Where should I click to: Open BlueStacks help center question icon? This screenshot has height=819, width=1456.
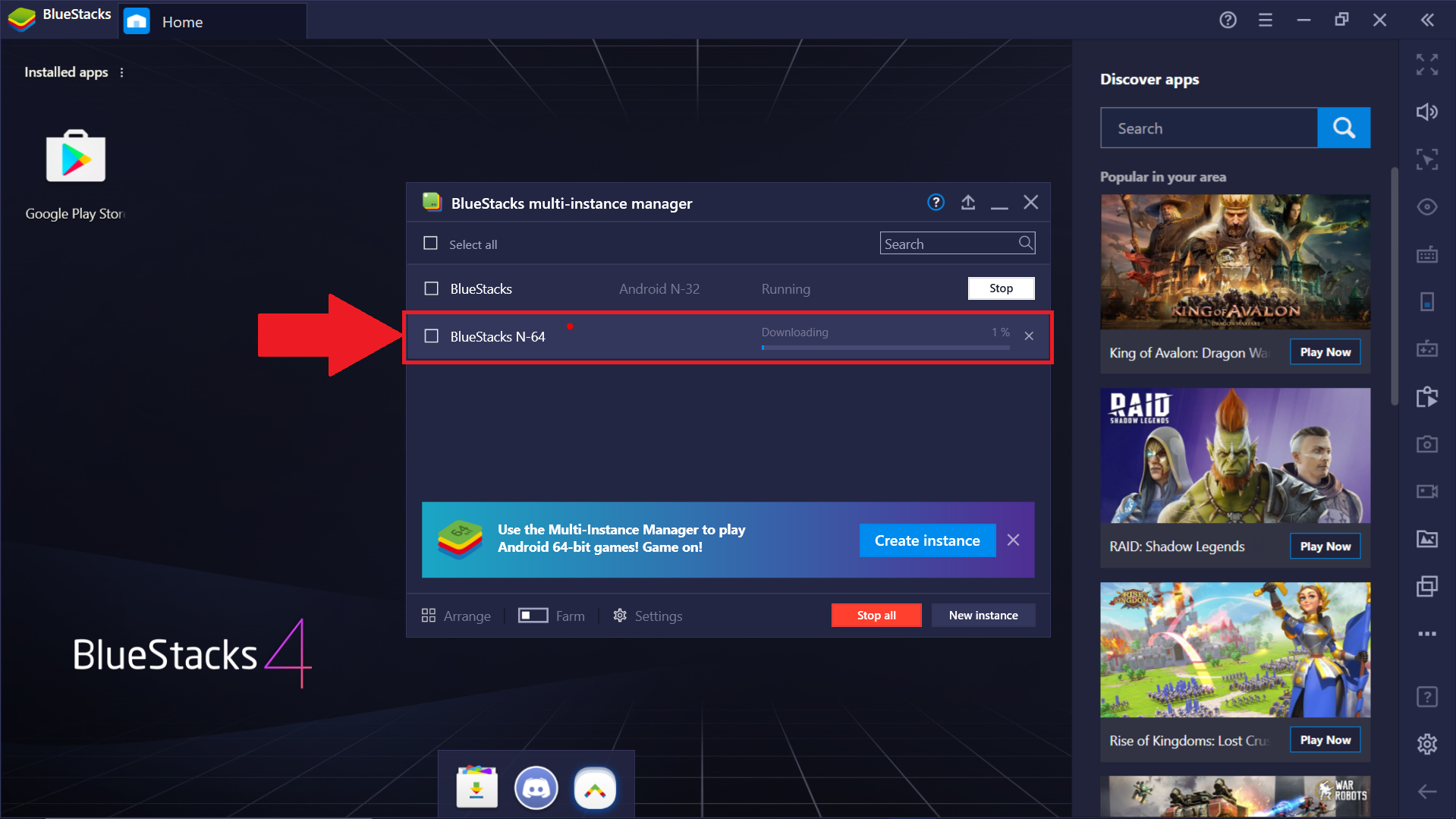tap(1228, 20)
